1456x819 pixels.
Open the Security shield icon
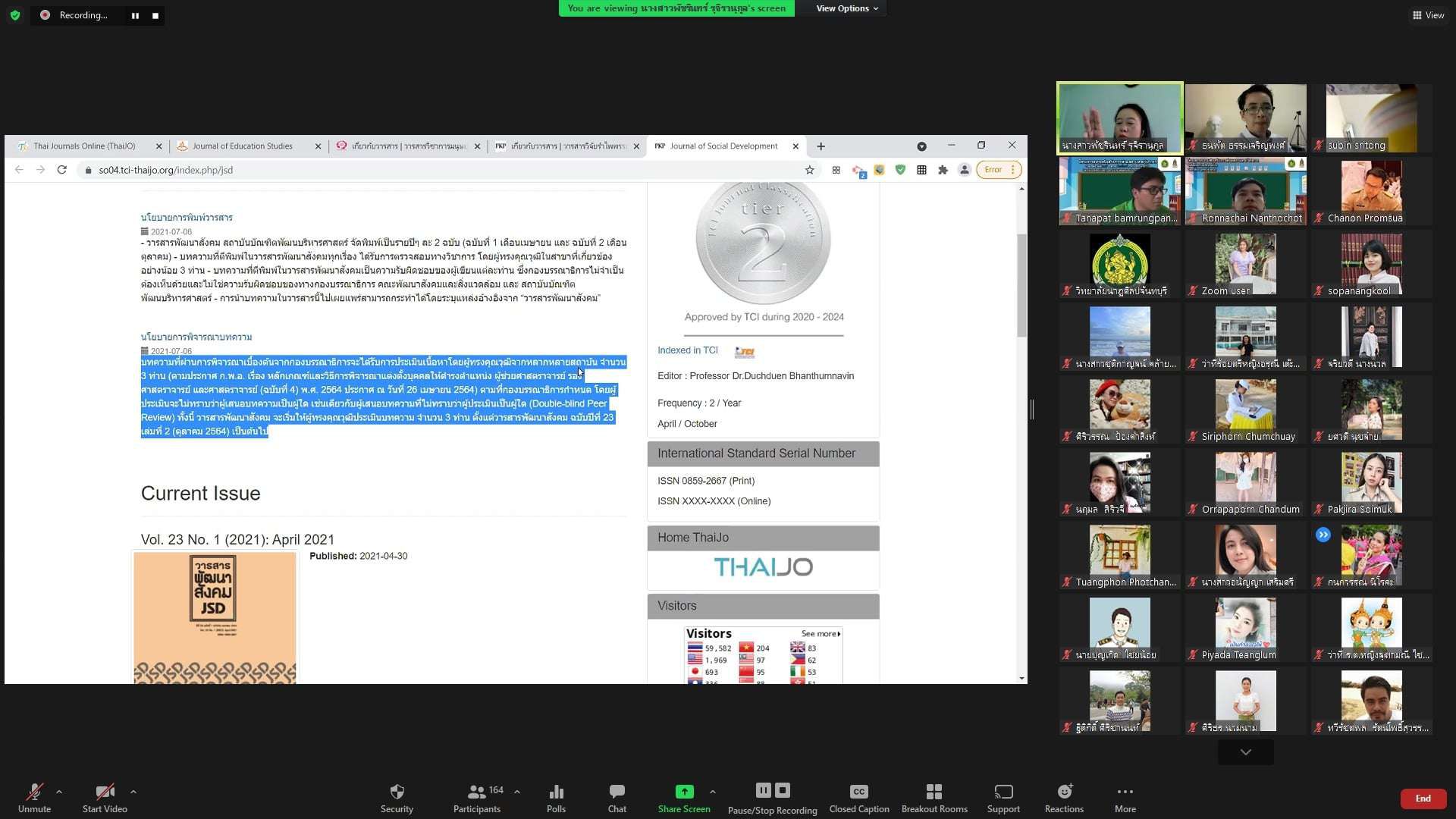(397, 792)
